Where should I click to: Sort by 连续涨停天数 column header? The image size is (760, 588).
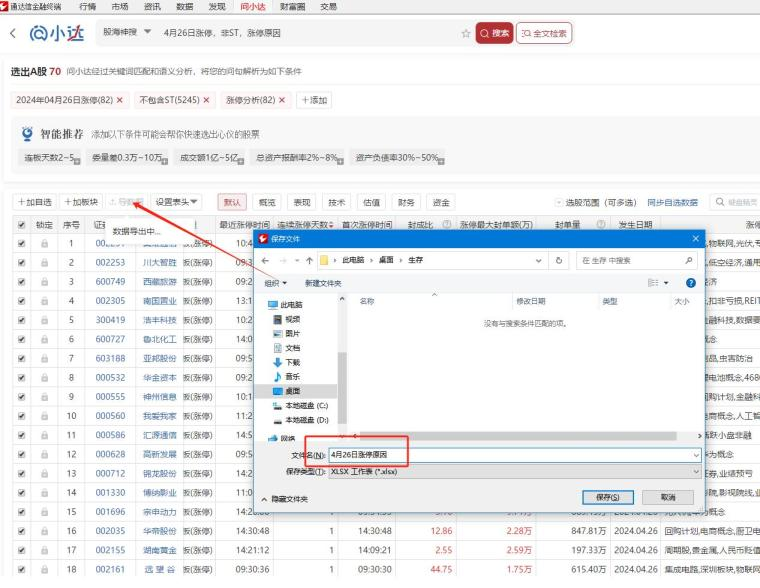coord(305,225)
